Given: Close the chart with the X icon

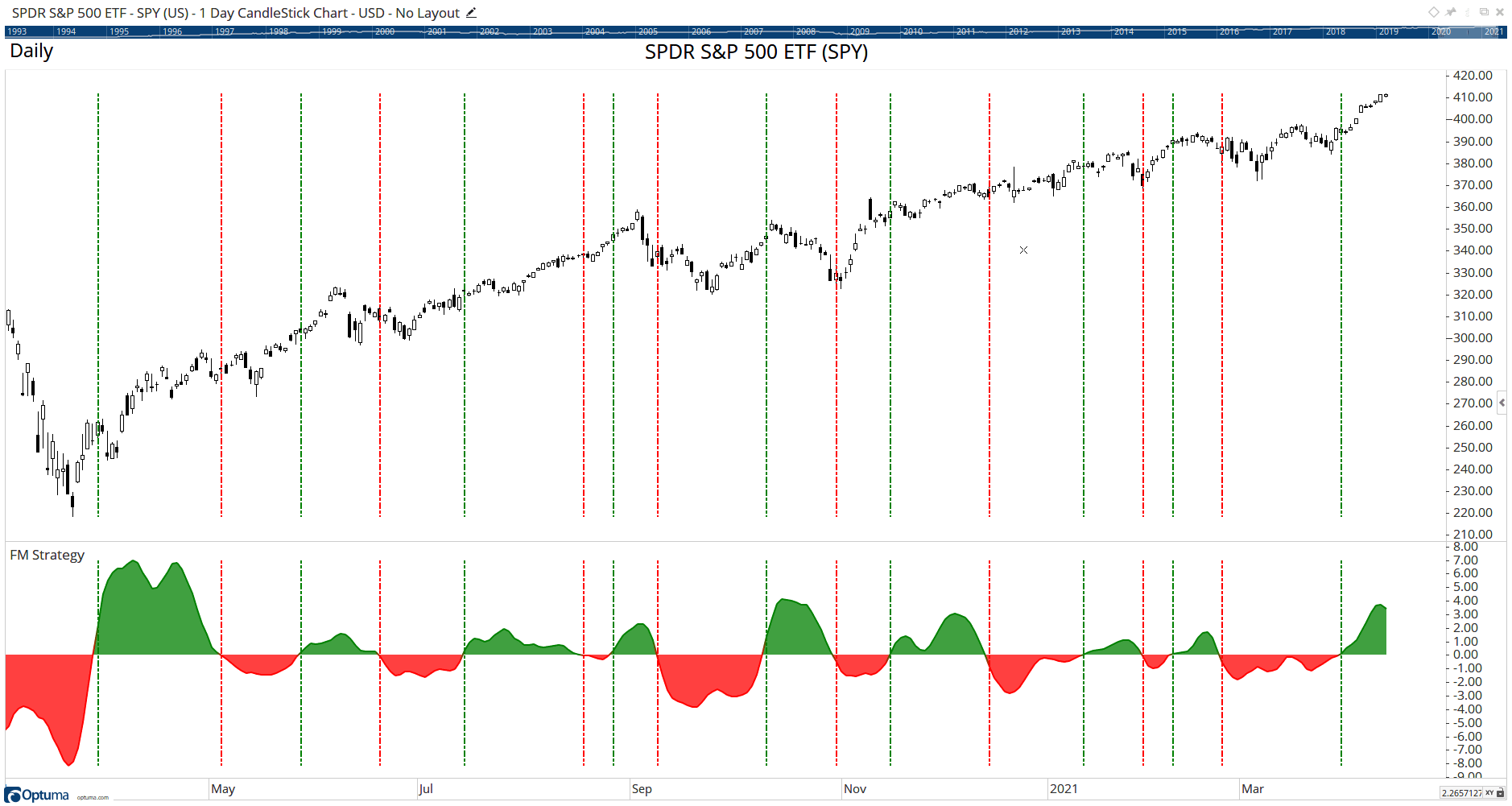Looking at the screenshot, I should 1499,12.
